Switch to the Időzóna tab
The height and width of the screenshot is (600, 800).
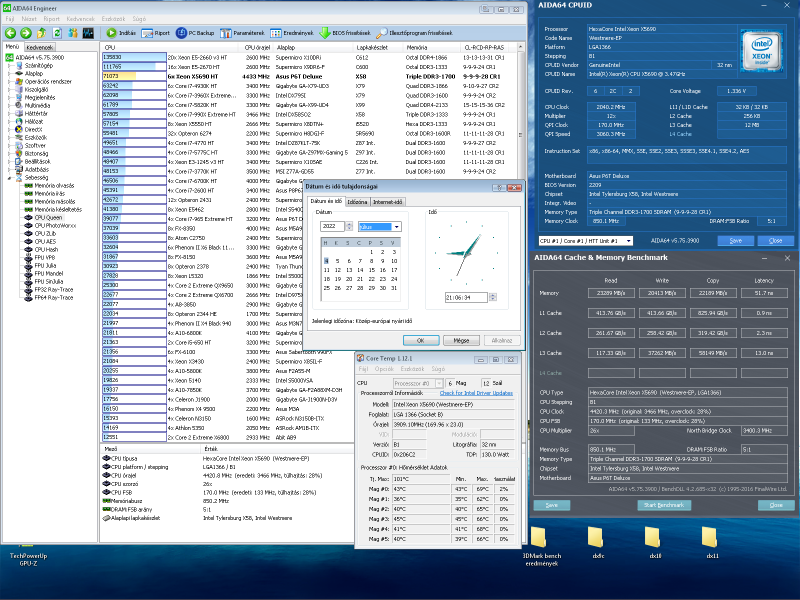point(357,202)
